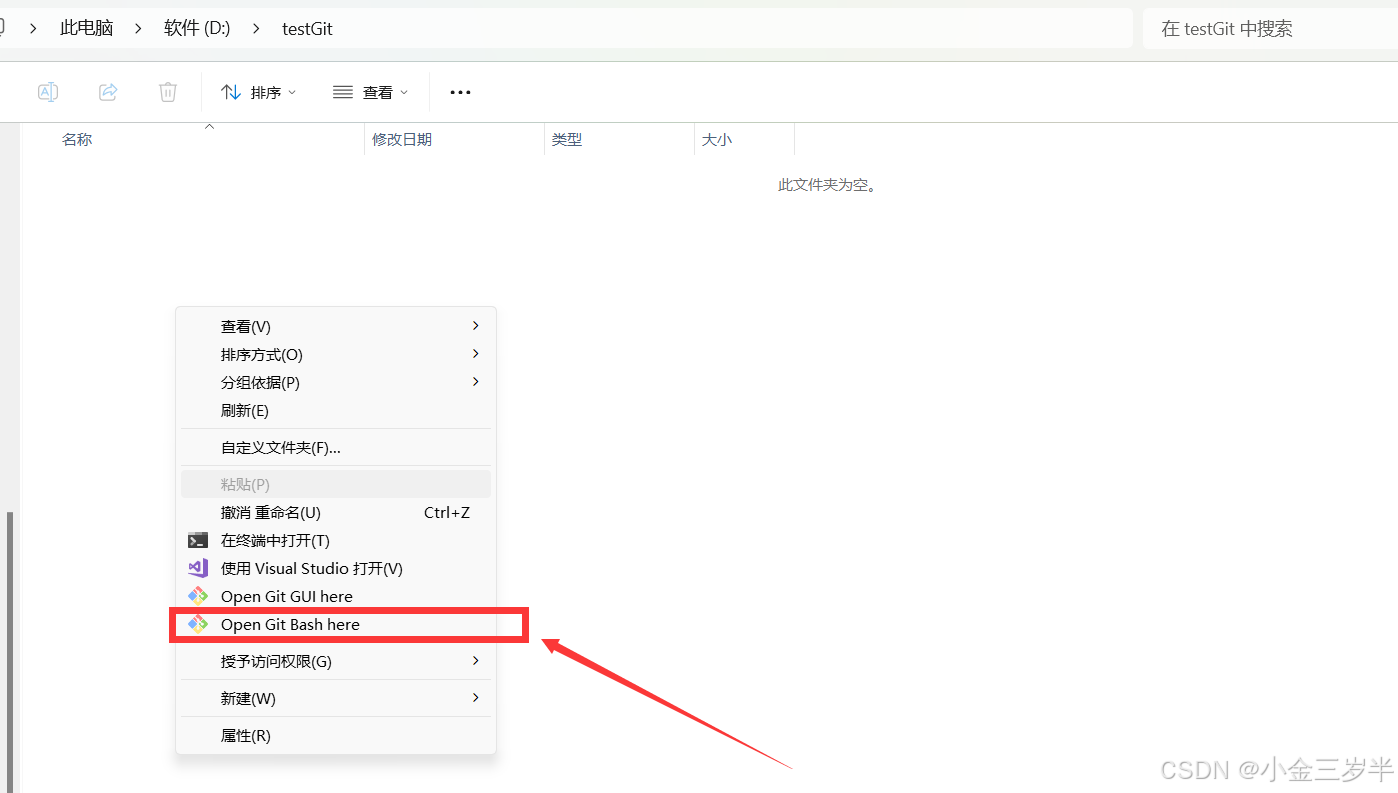1398x793 pixels.
Task: Navigate to 此电脑 in breadcrumb path
Action: point(87,28)
